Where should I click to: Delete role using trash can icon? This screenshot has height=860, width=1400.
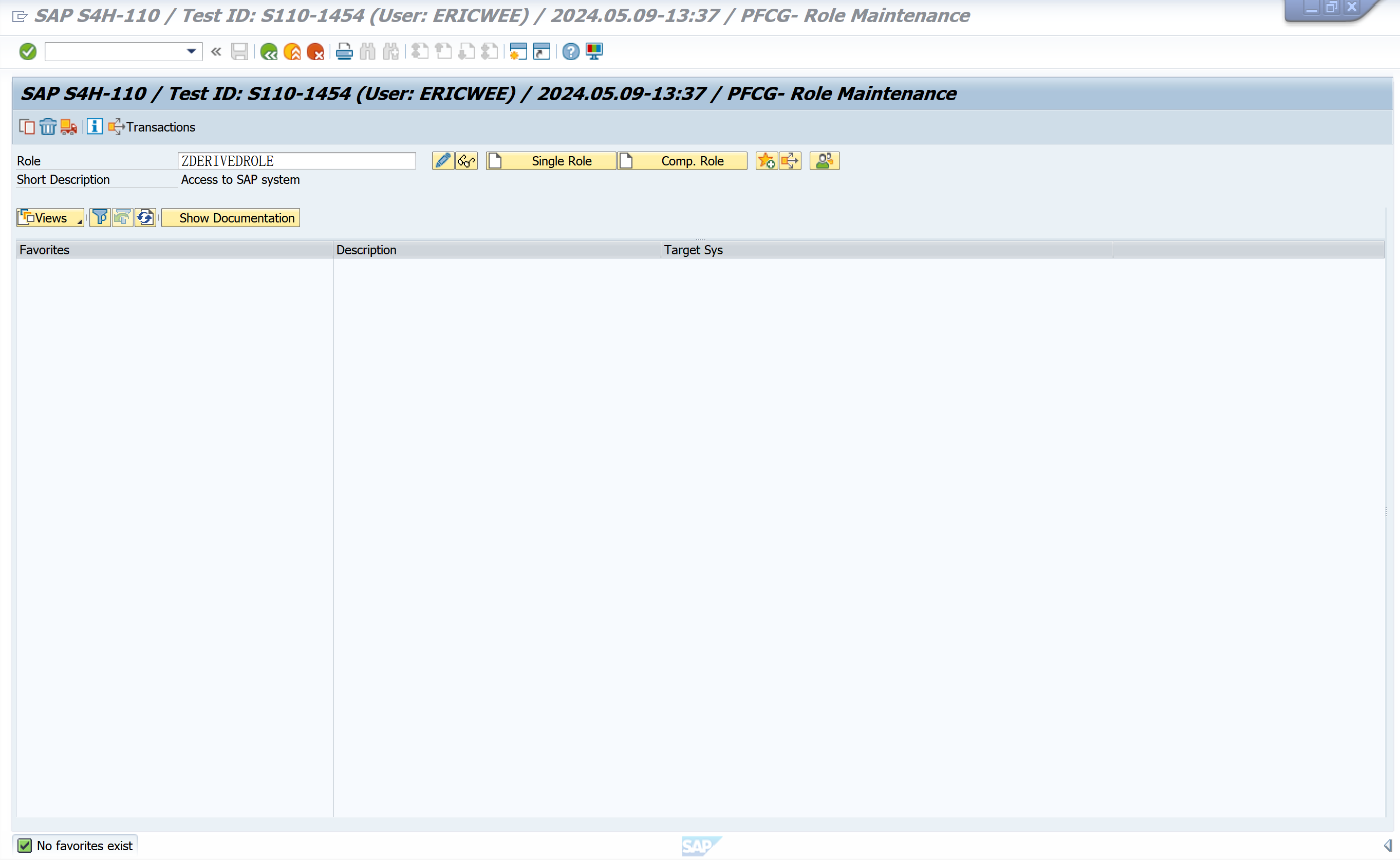(x=48, y=127)
